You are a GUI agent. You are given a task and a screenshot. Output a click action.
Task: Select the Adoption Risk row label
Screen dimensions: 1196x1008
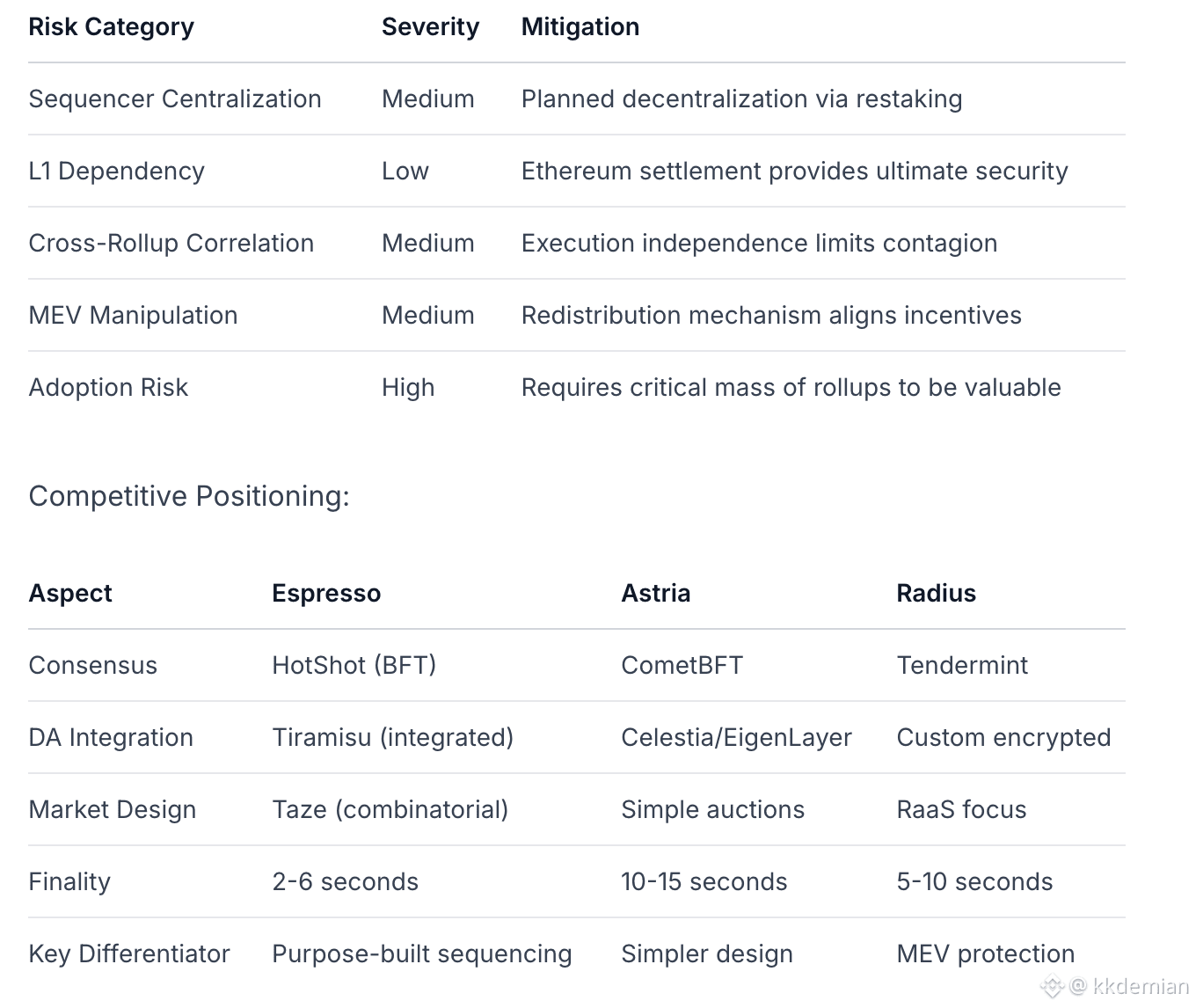tap(108, 388)
